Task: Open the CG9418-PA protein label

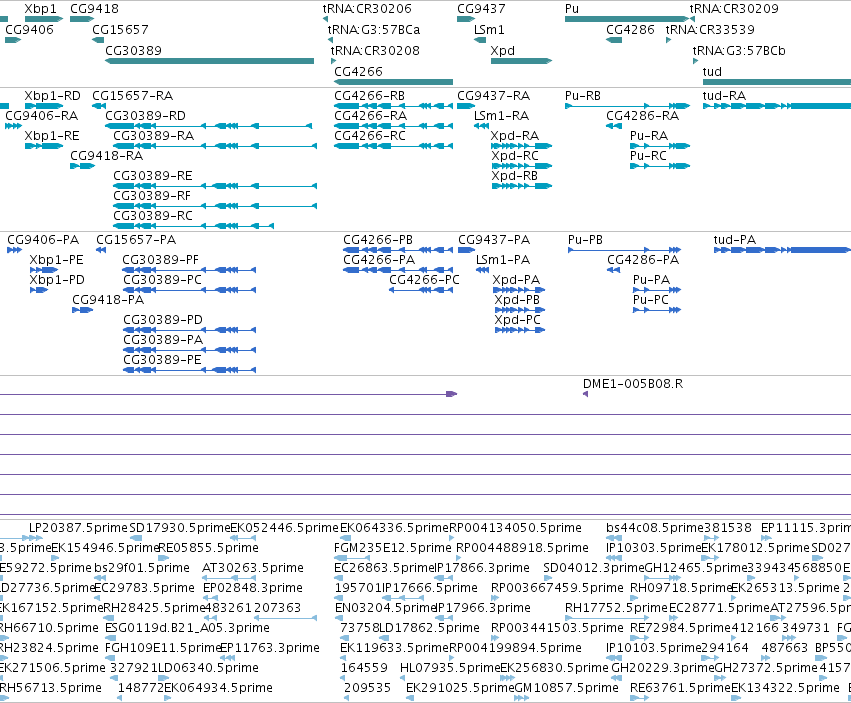Action: pyautogui.click(x=108, y=300)
